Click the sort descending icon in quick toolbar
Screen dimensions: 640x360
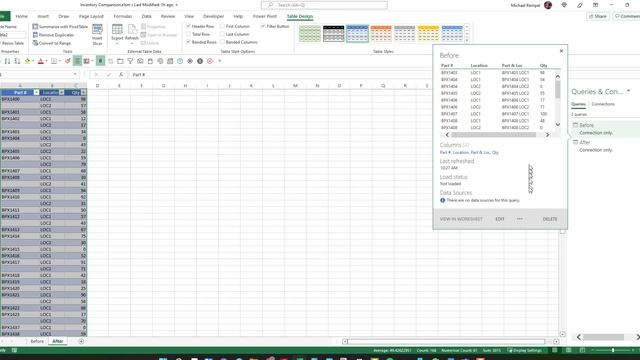click(17, 61)
